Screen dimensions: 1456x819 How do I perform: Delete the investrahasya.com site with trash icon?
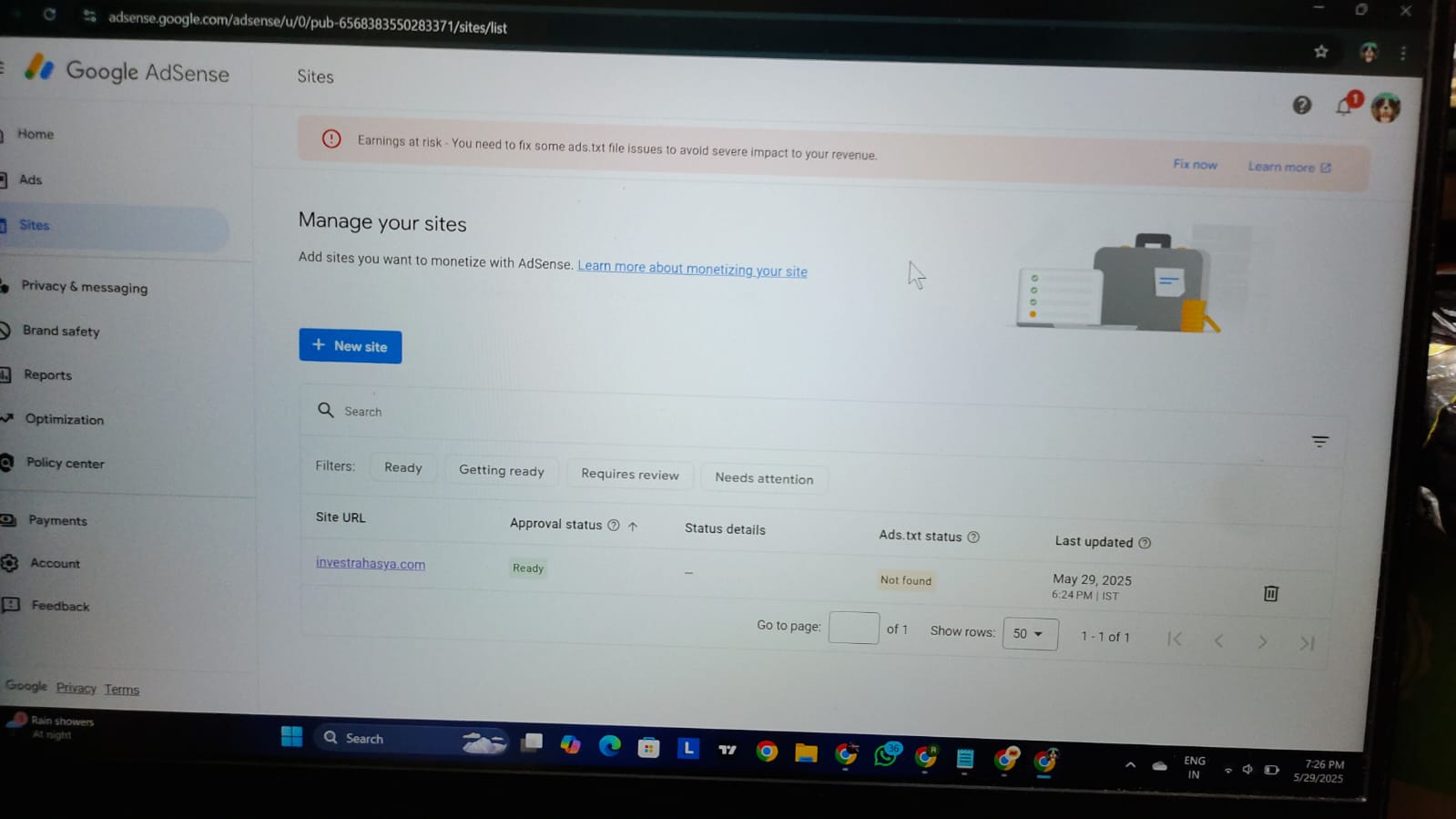1271,594
